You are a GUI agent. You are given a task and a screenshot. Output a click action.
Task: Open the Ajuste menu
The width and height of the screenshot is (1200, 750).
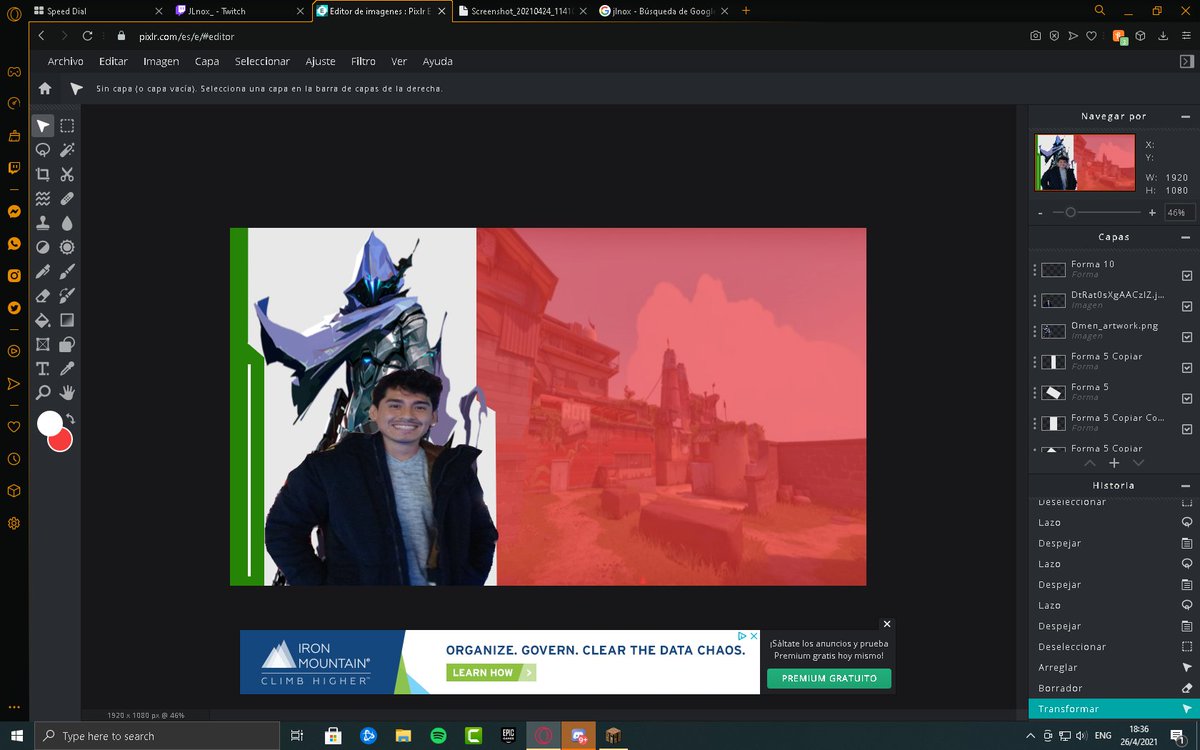(x=320, y=61)
